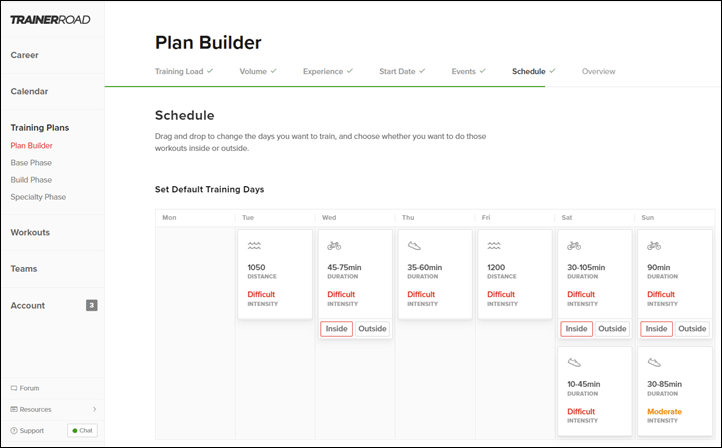Image resolution: width=722 pixels, height=448 pixels.
Task: Click the bike icon on Sunday's 90min card
Action: pyautogui.click(x=654, y=246)
